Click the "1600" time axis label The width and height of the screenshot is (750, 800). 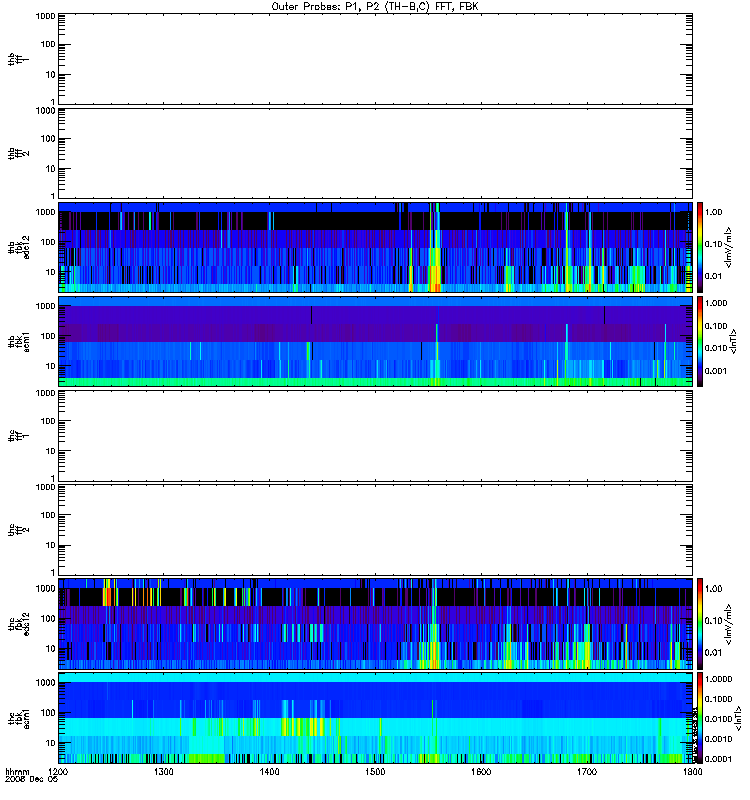point(481,772)
